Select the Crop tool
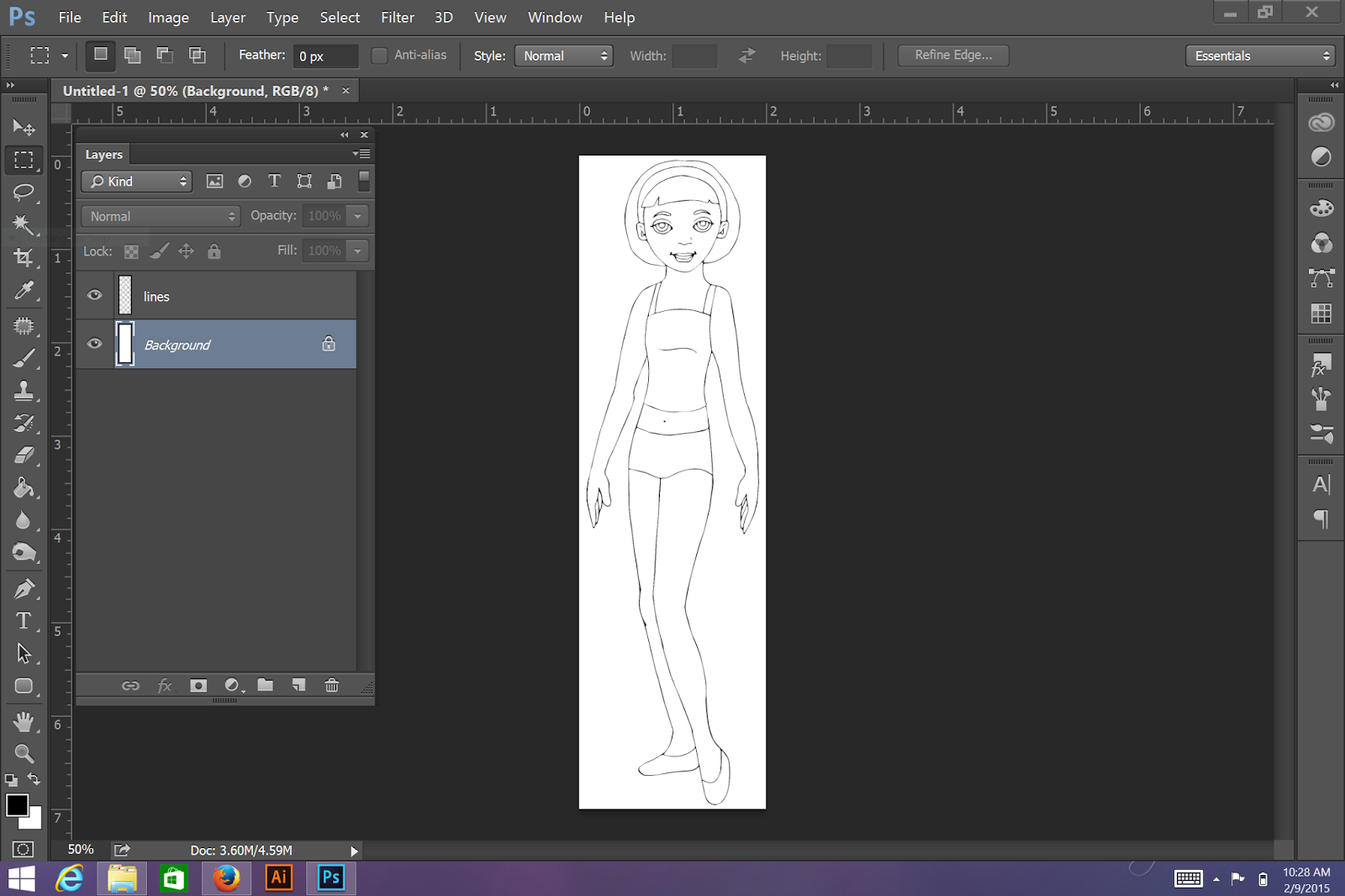Image resolution: width=1345 pixels, height=896 pixels. coord(24,258)
